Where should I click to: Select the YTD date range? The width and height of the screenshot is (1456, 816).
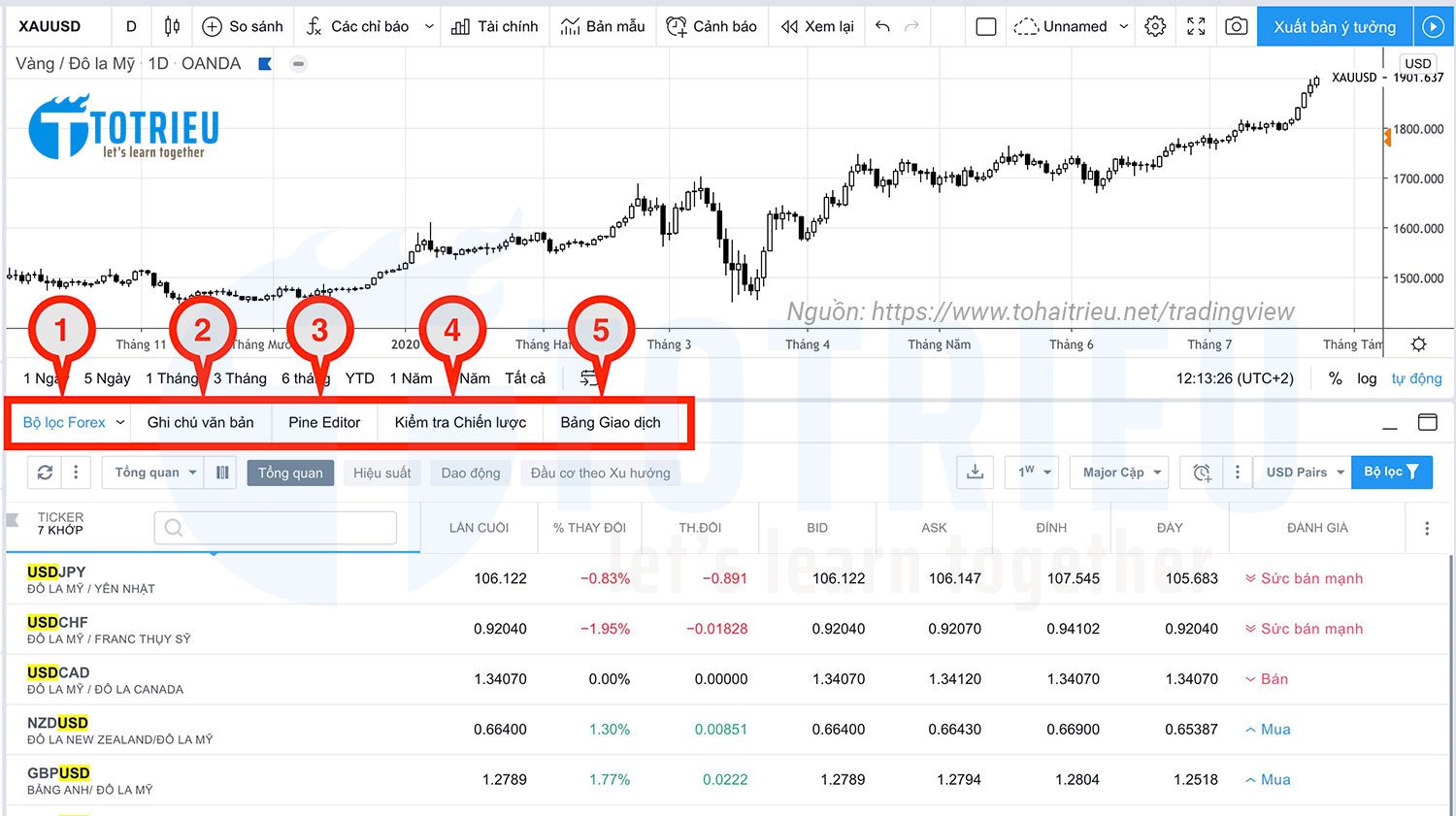click(x=359, y=378)
